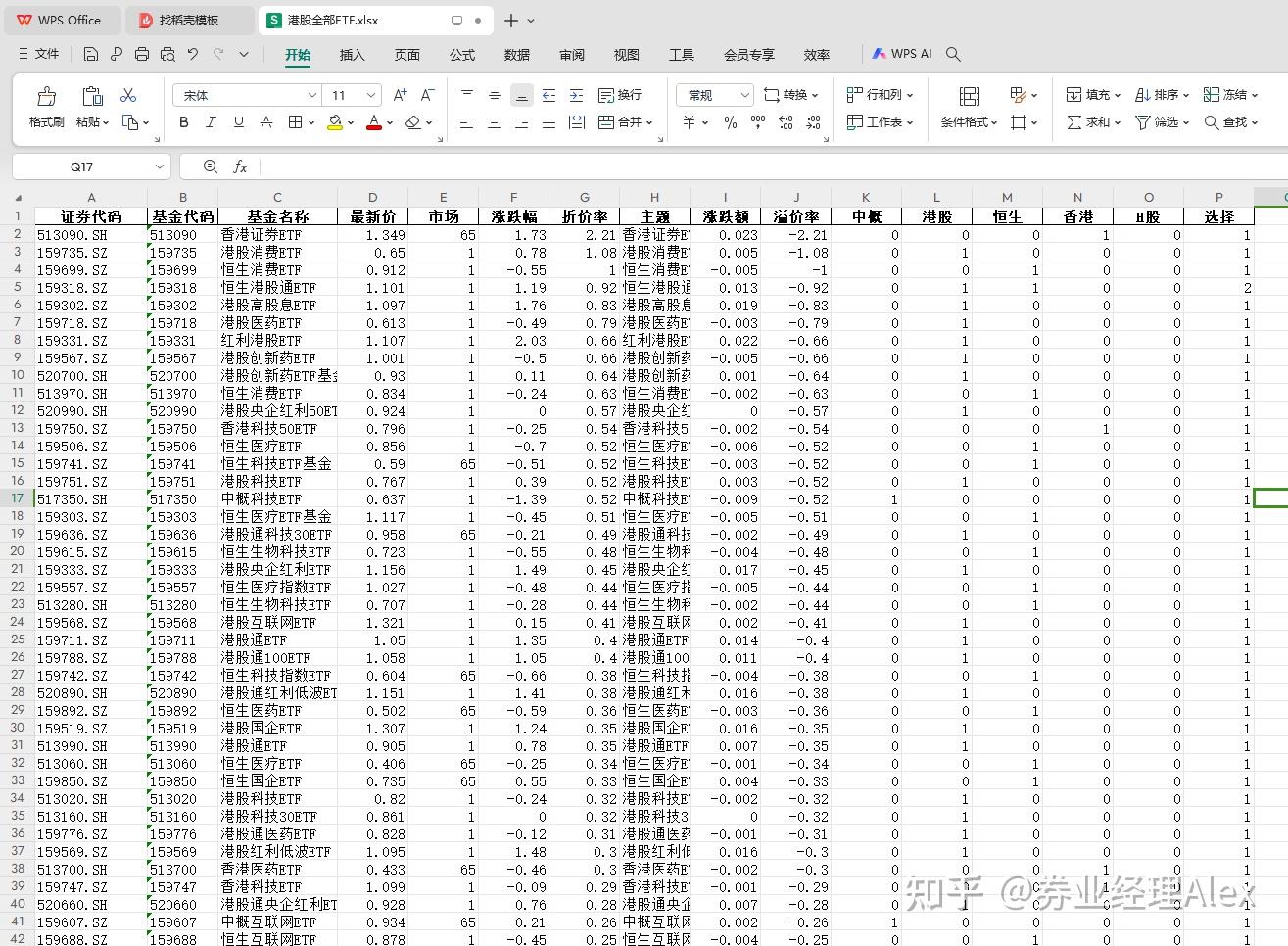Select the 求和 (AutoSum) icon
The height and width of the screenshot is (946, 1288).
pyautogui.click(x=1073, y=122)
